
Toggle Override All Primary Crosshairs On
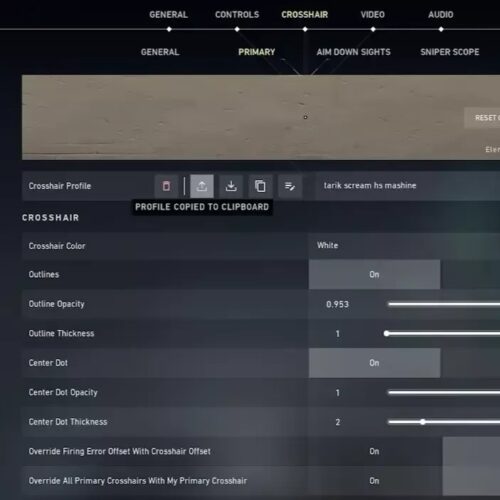(374, 481)
